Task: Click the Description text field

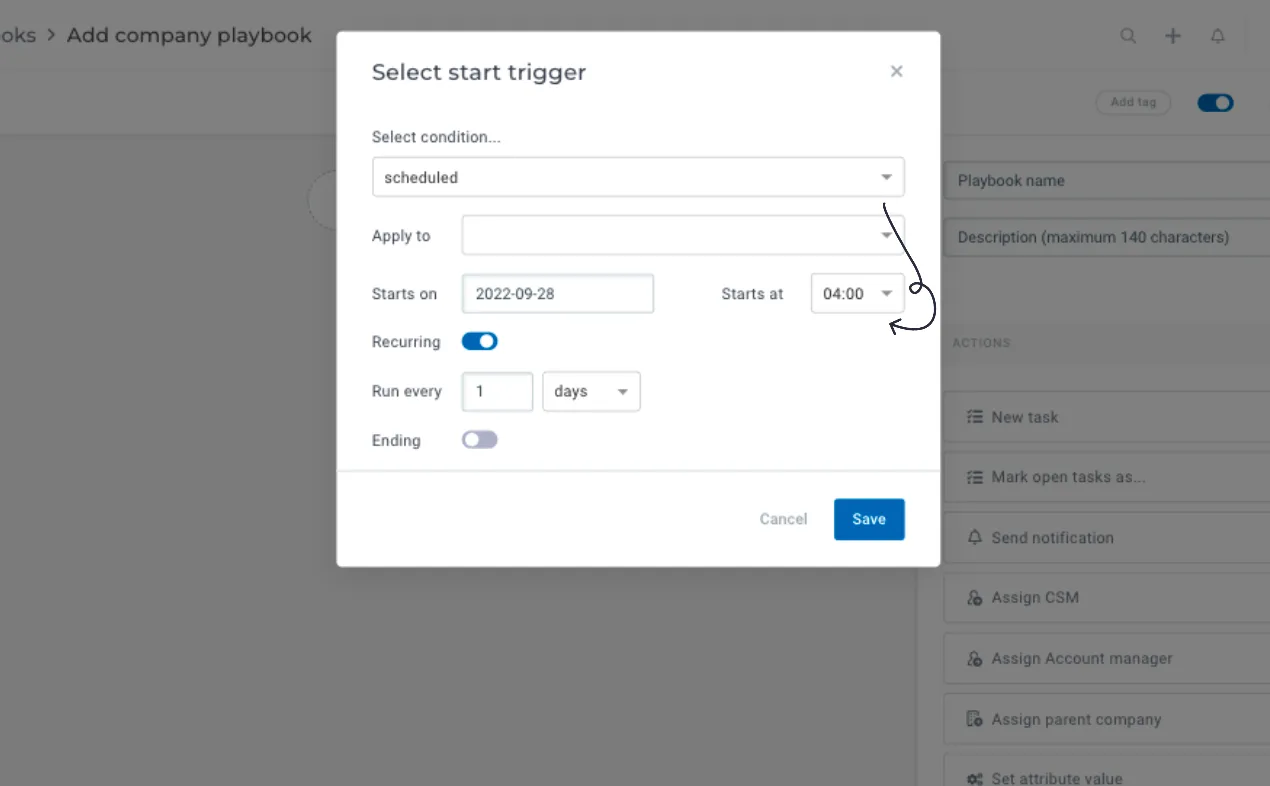Action: (1107, 237)
